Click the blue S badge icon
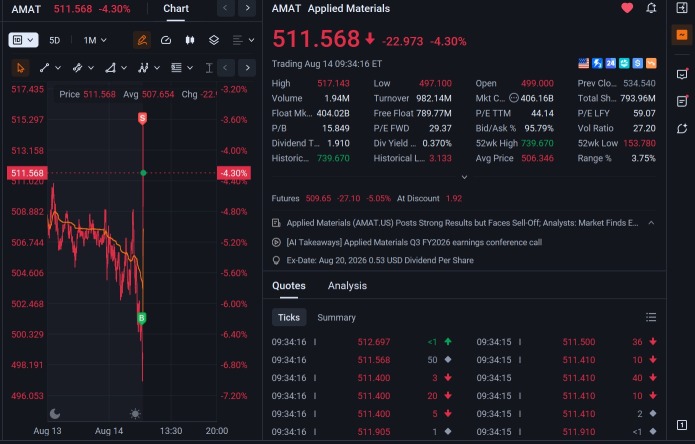This screenshot has height=444, width=695. [637, 63]
